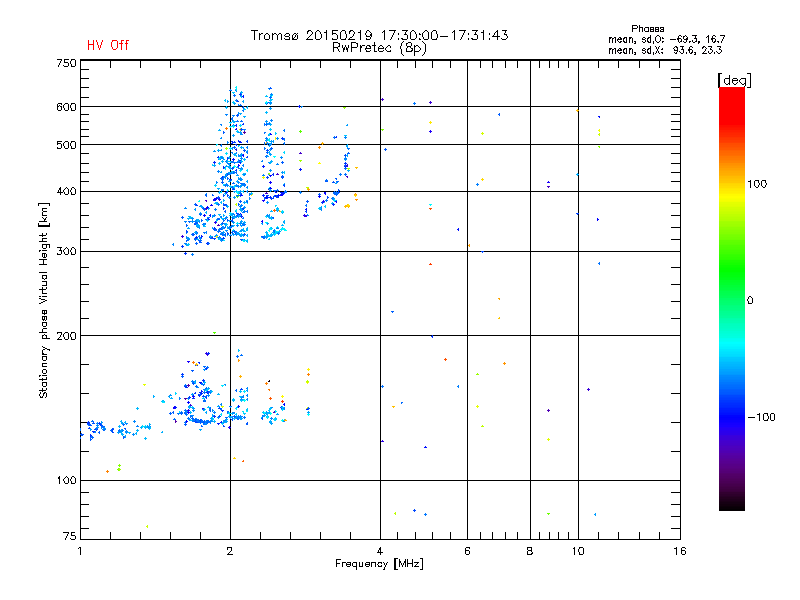Click y-axis tick label '400'

[66, 191]
